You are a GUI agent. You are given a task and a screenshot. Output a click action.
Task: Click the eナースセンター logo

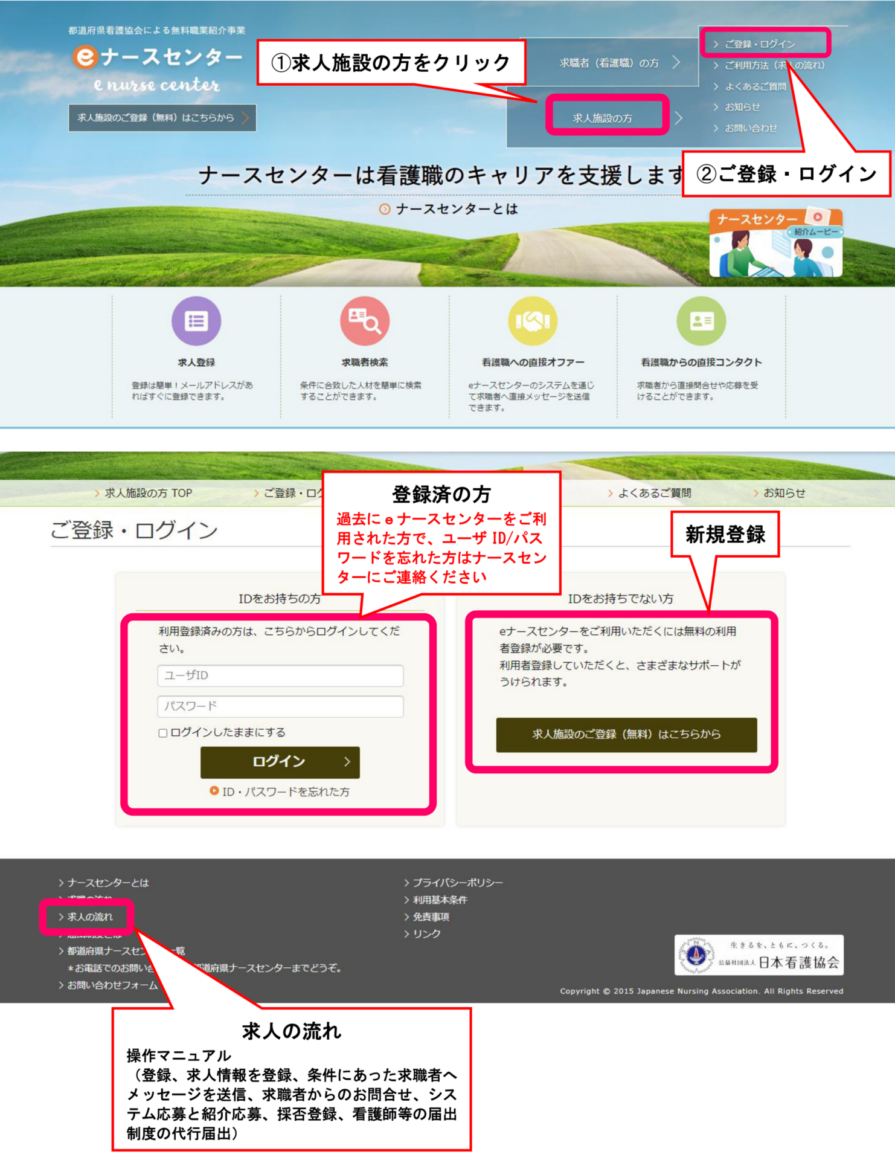tap(158, 68)
